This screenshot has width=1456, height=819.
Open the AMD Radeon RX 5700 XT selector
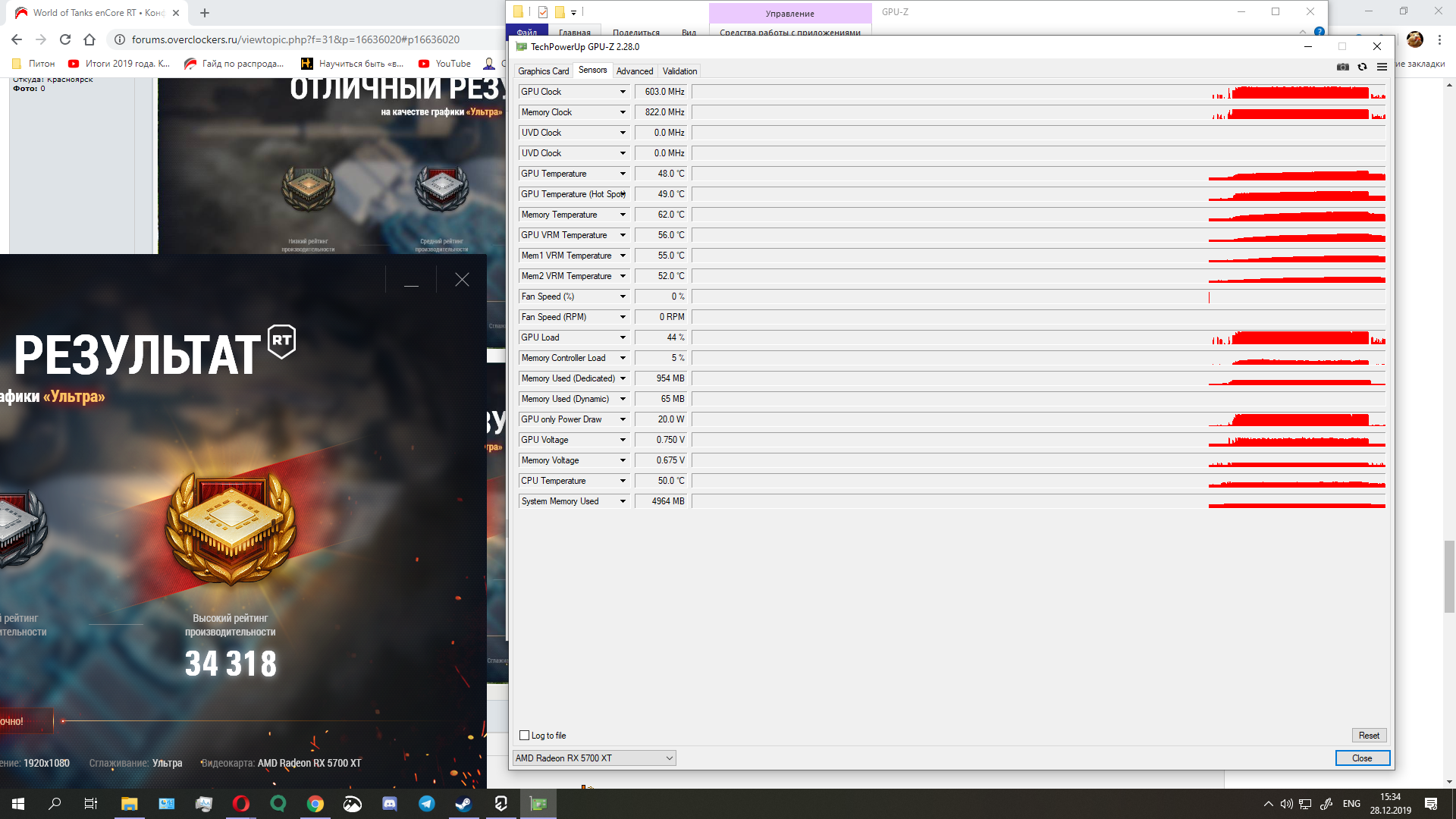click(x=594, y=758)
